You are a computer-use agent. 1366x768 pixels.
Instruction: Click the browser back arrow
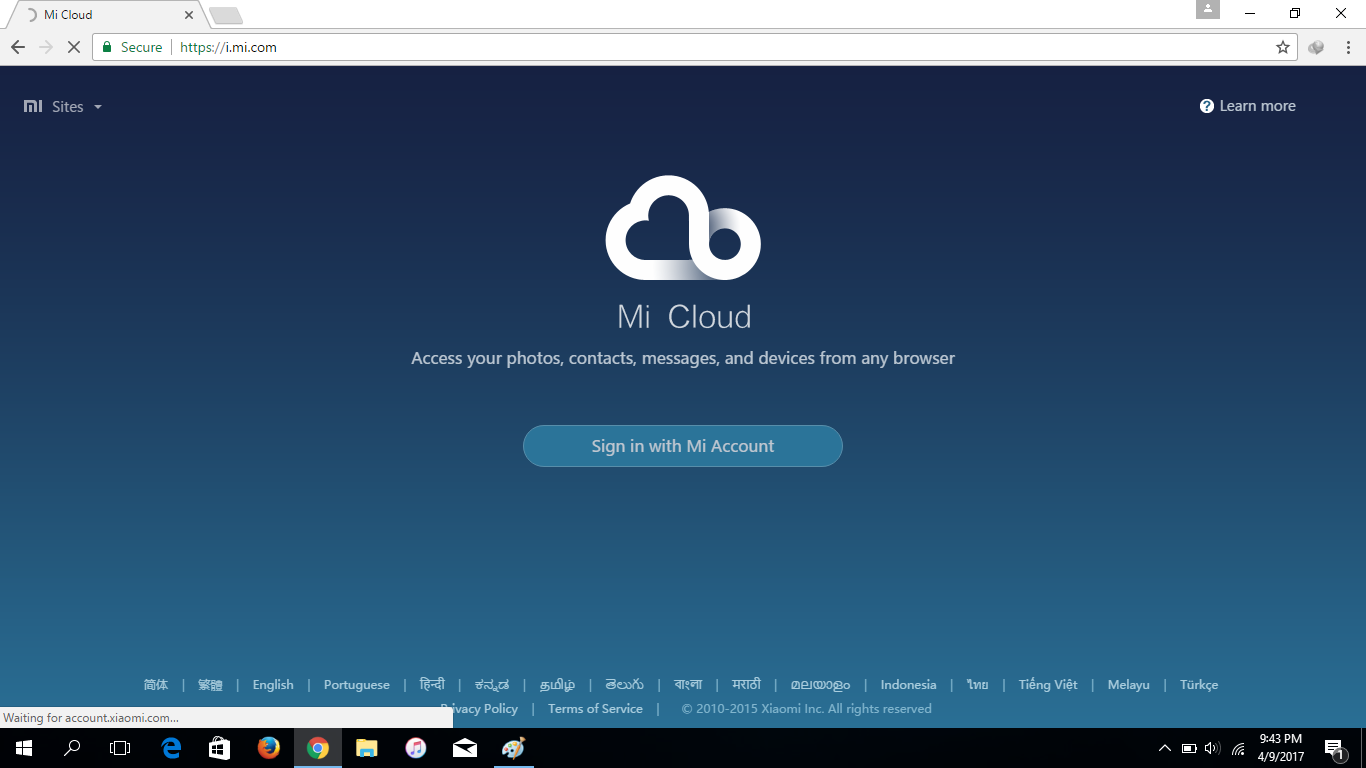(x=18, y=47)
